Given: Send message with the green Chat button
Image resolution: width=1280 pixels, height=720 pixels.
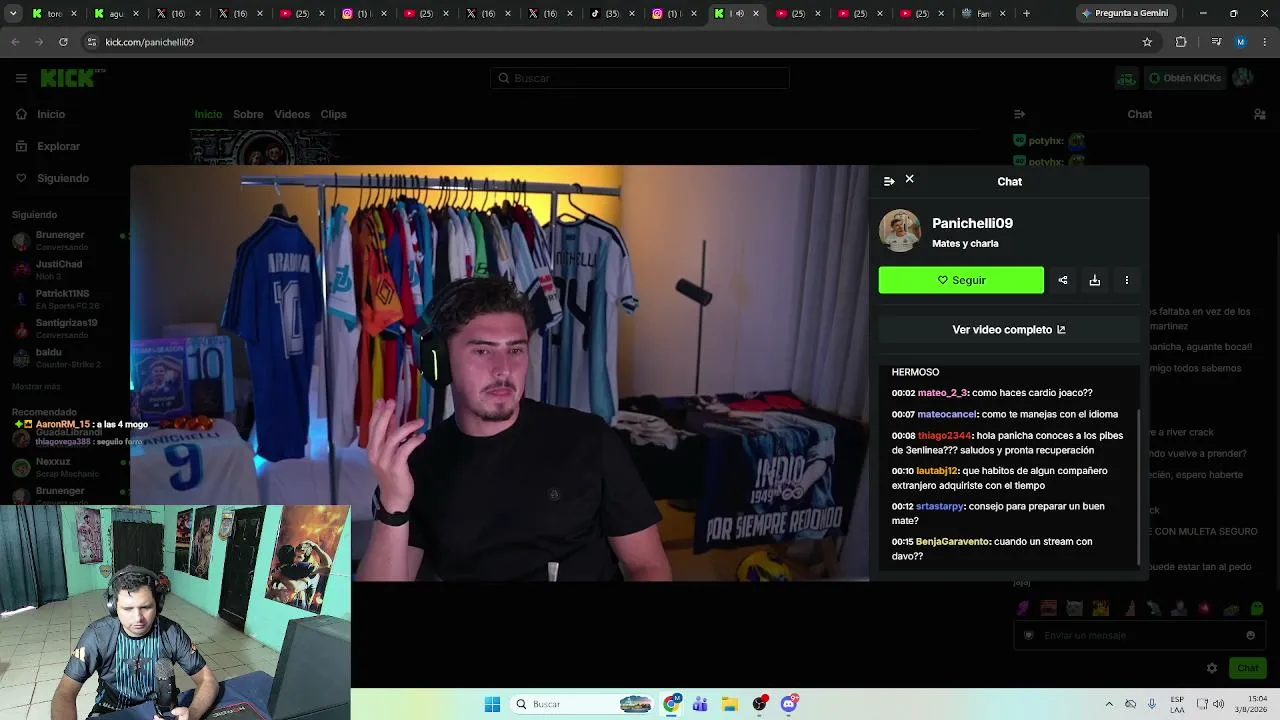Looking at the screenshot, I should click(x=1248, y=668).
